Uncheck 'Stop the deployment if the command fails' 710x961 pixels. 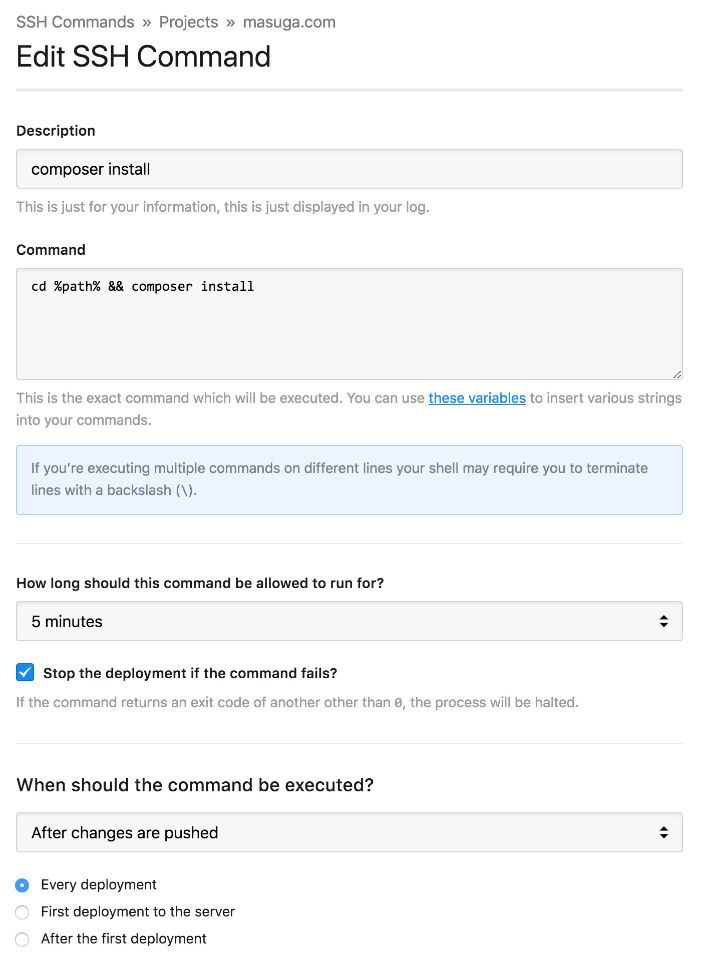pyautogui.click(x=25, y=672)
